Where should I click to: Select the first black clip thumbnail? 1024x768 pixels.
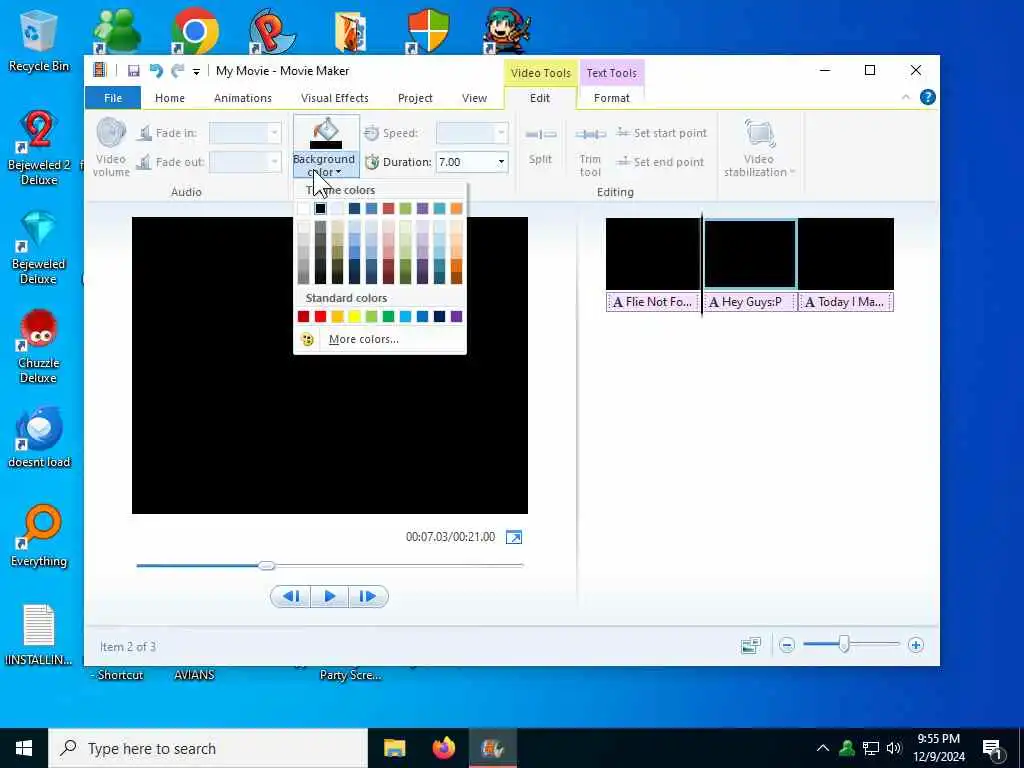[x=653, y=254]
